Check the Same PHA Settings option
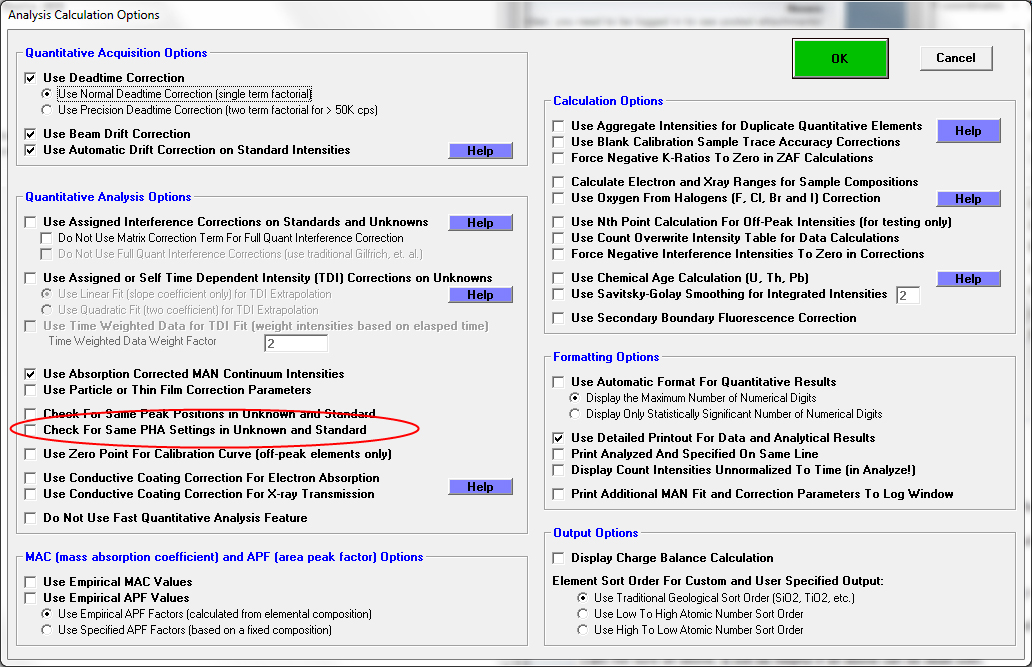This screenshot has width=1032, height=667. pyautogui.click(x=31, y=430)
